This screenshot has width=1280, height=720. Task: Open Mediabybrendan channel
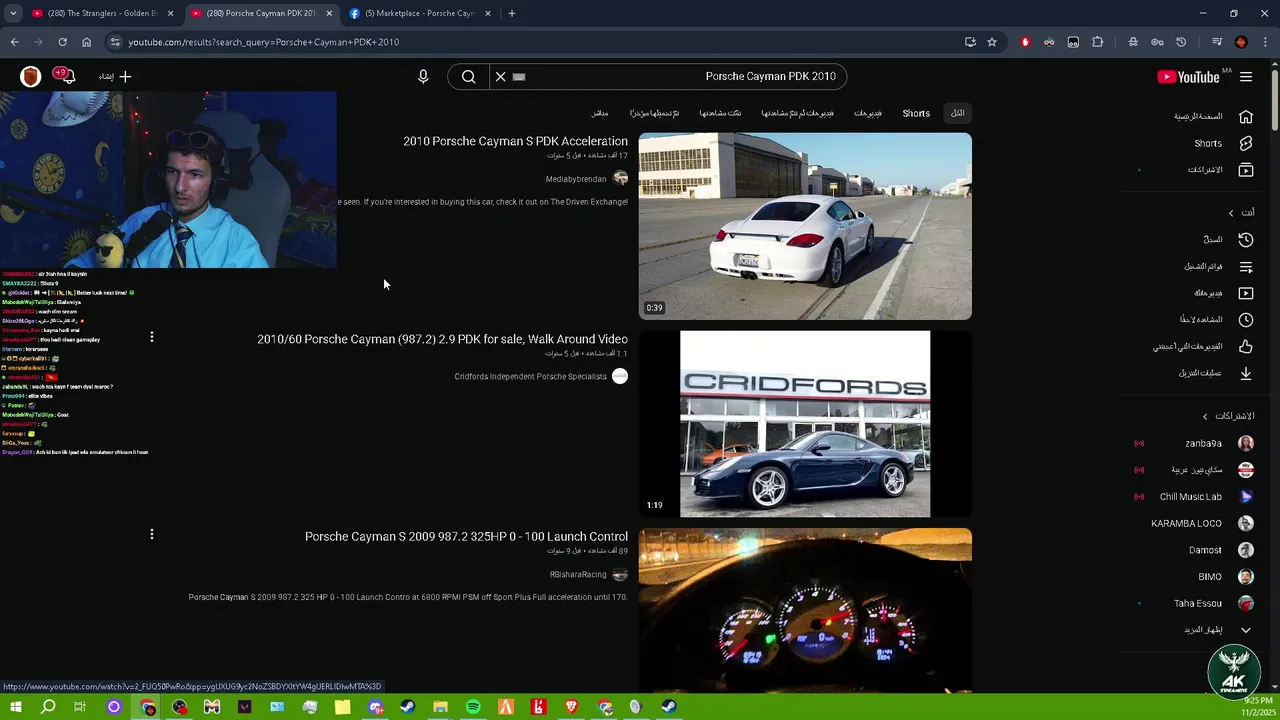(x=576, y=179)
